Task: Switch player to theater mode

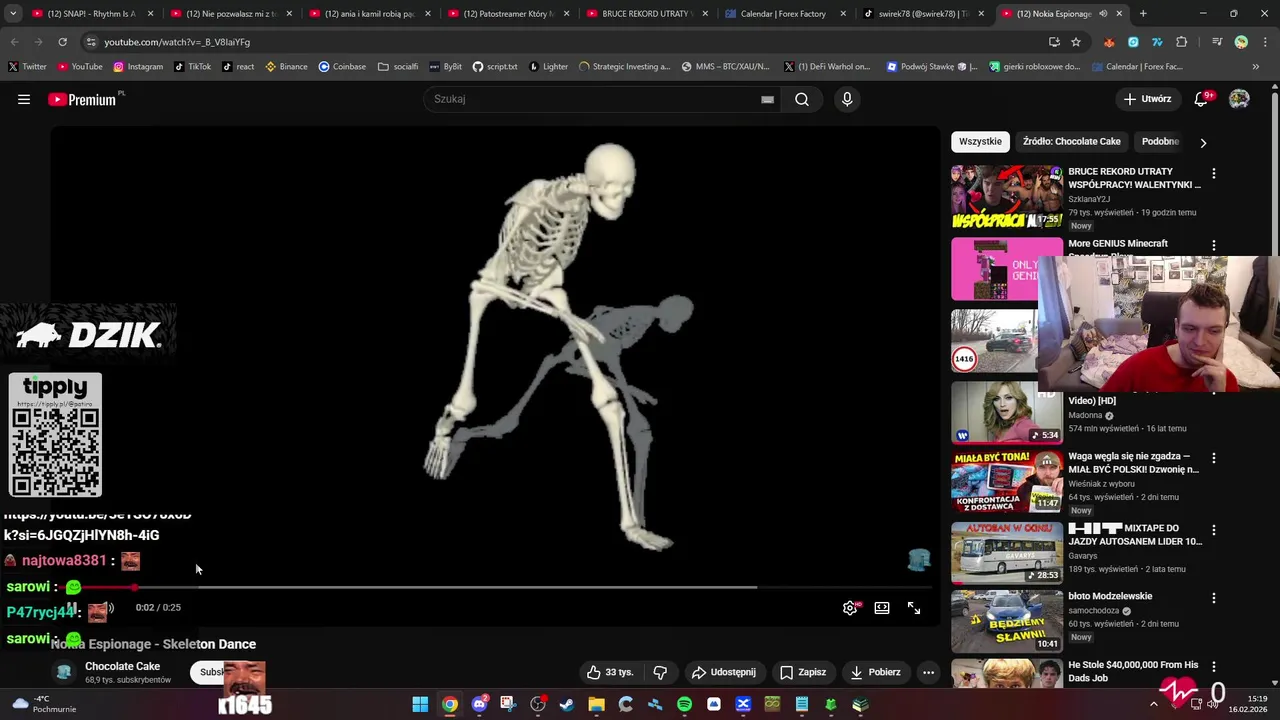Action: [882, 608]
